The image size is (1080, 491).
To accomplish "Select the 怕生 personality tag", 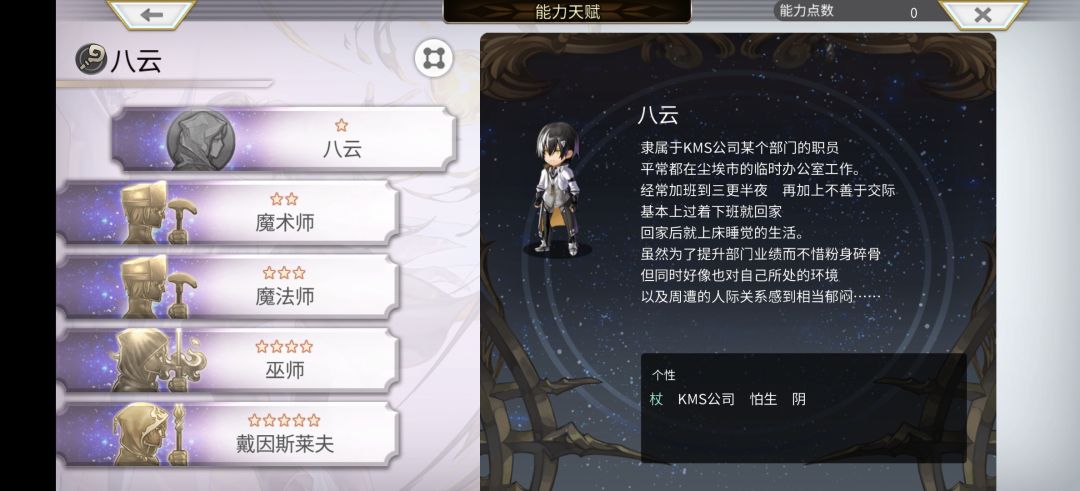I will point(763,399).
